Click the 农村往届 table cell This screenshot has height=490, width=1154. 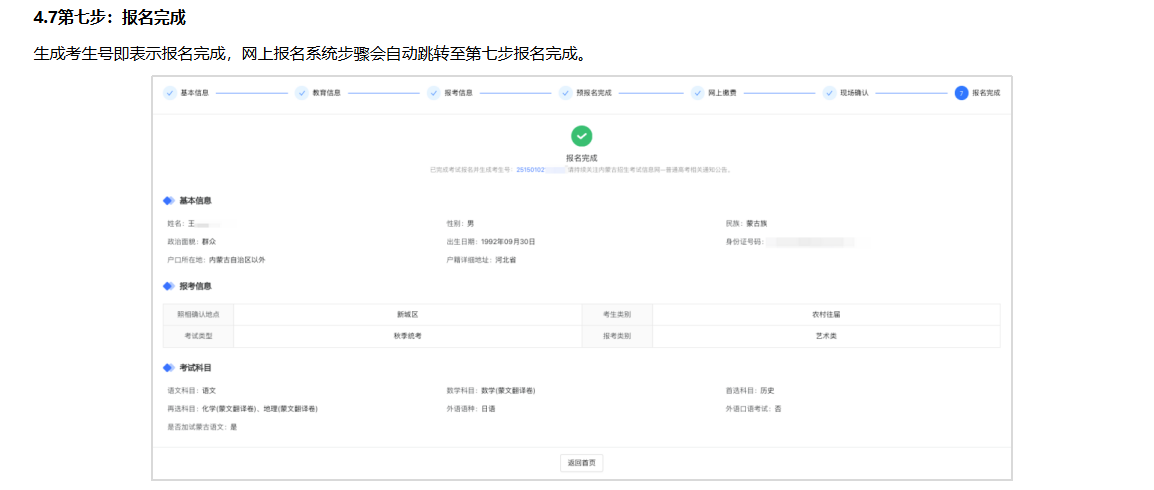825,314
